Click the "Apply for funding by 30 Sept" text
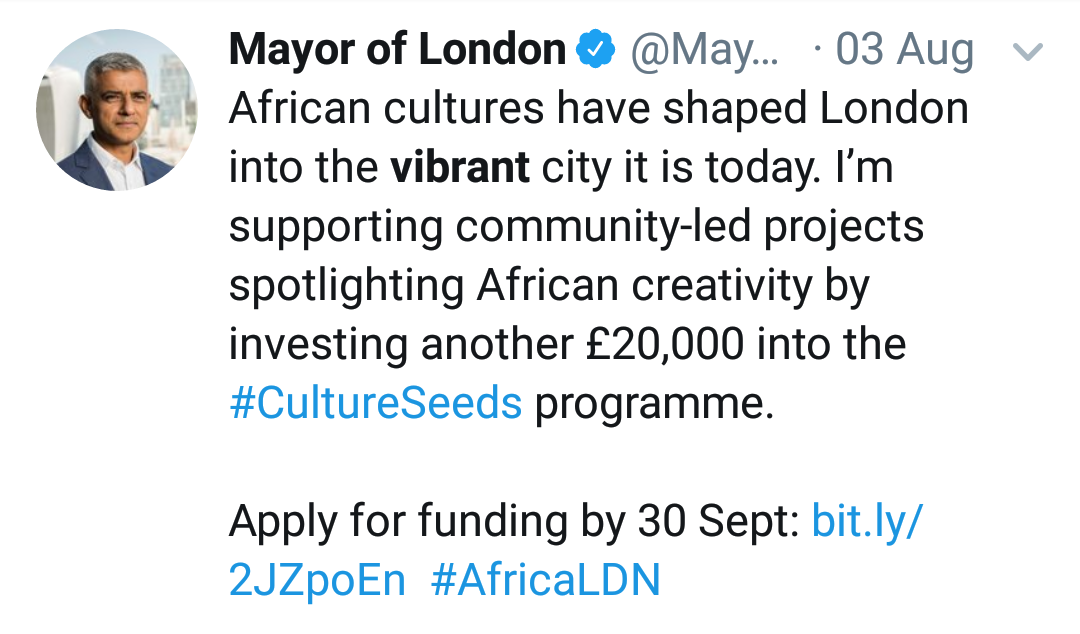Screen dimensions: 1080x634 pos(515,520)
